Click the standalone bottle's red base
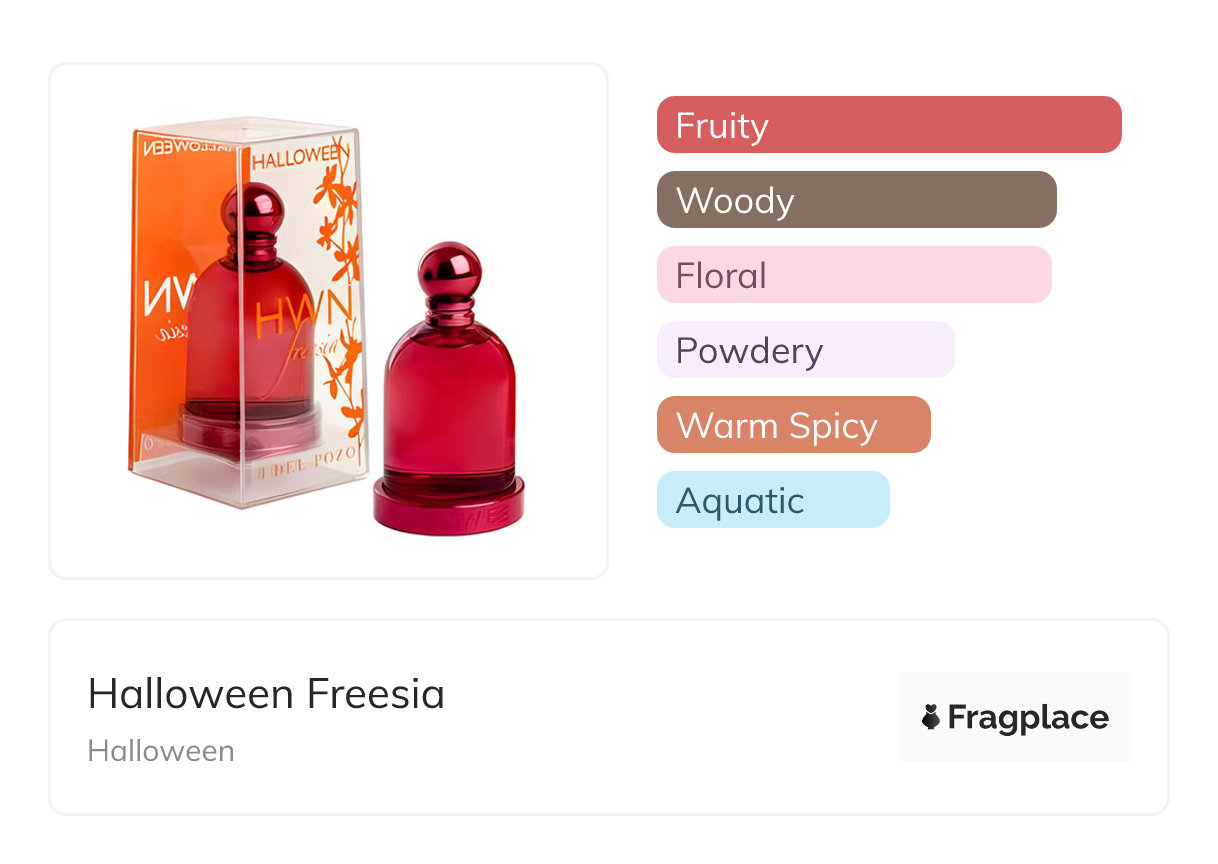 [448, 506]
